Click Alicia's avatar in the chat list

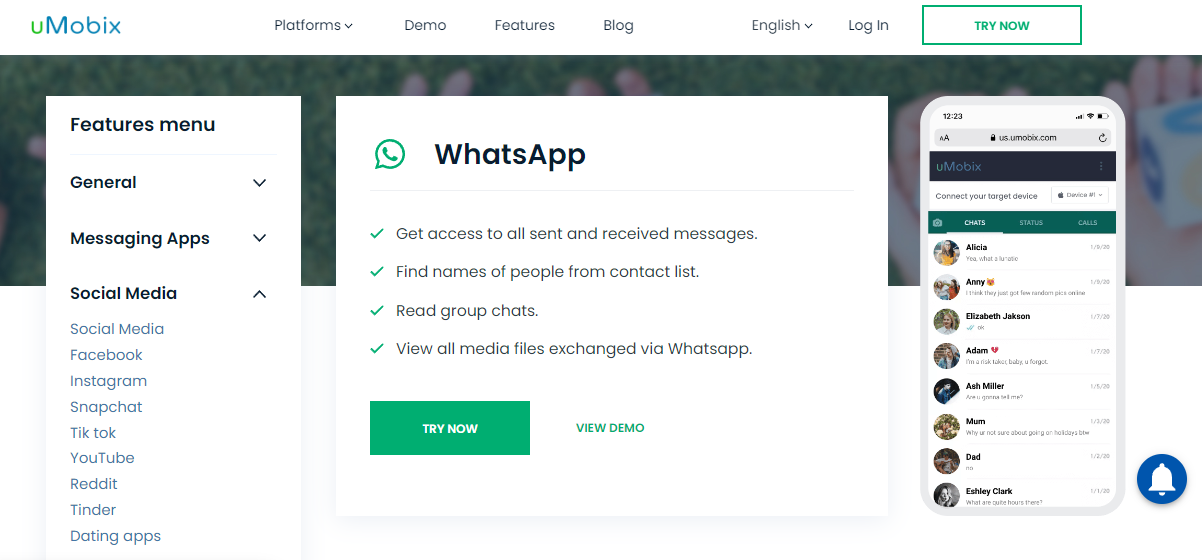947,252
